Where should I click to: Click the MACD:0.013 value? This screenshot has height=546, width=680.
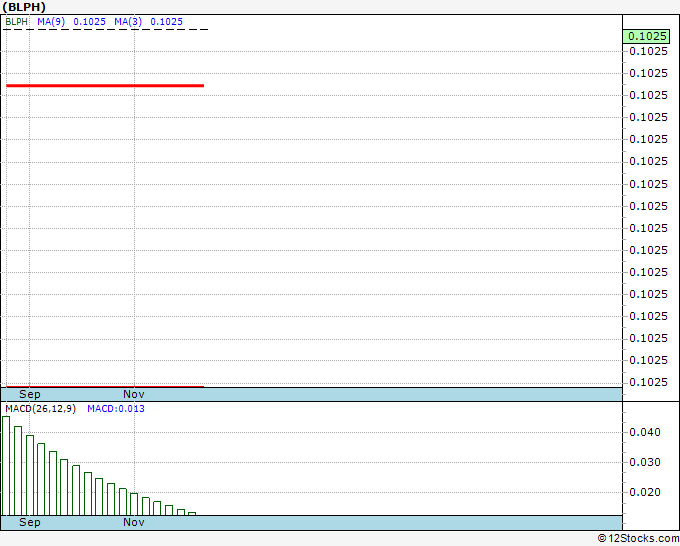click(116, 409)
